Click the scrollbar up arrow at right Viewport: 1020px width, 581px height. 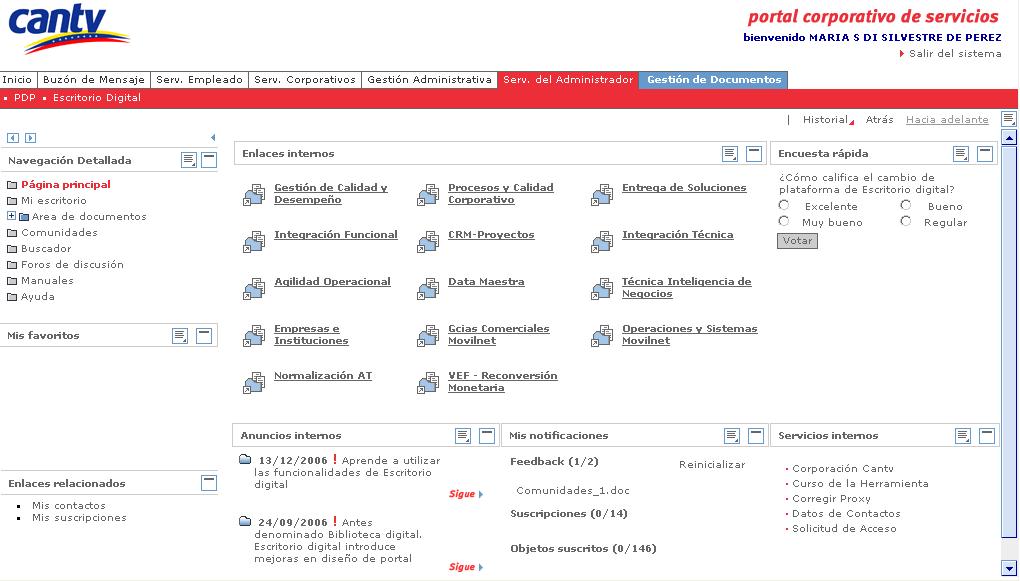pos(1009,137)
